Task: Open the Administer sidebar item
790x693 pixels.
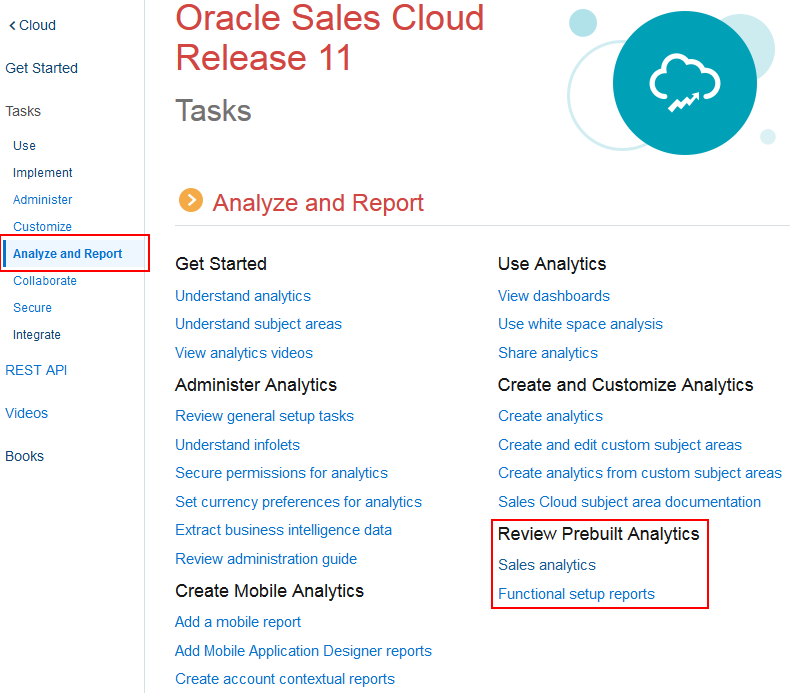Action: coord(43,200)
